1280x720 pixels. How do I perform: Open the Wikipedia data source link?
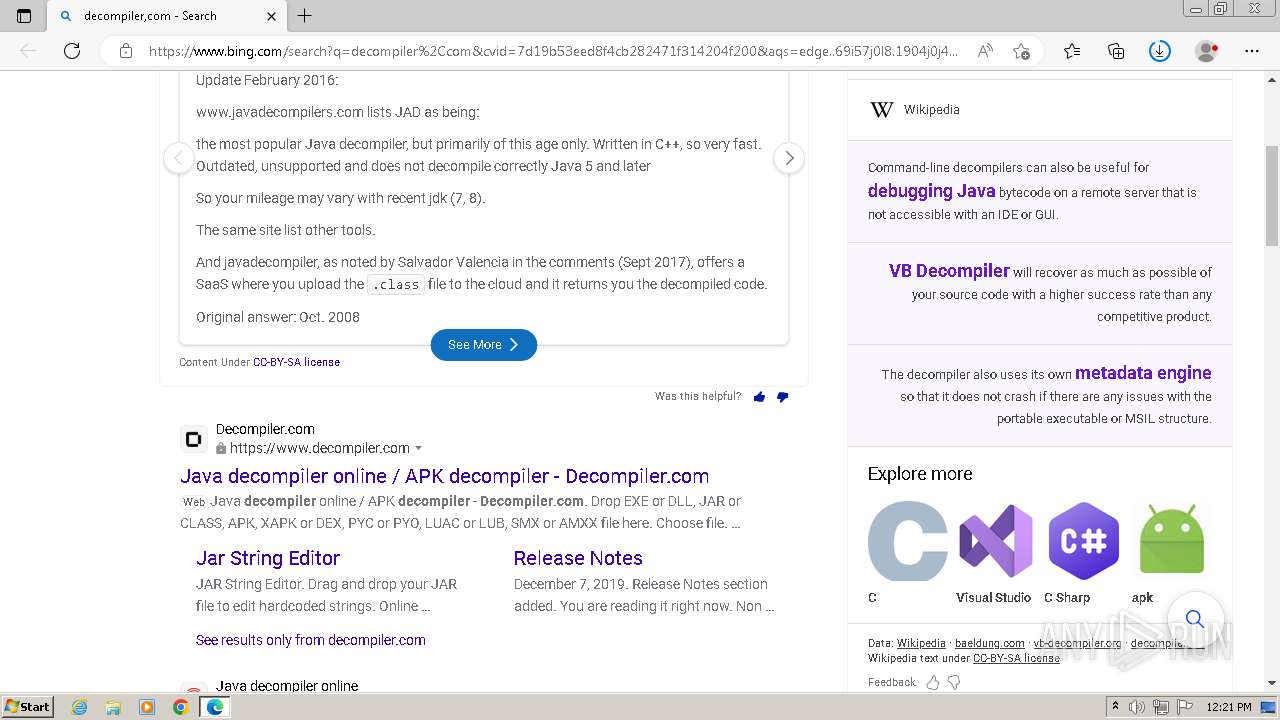coord(921,643)
